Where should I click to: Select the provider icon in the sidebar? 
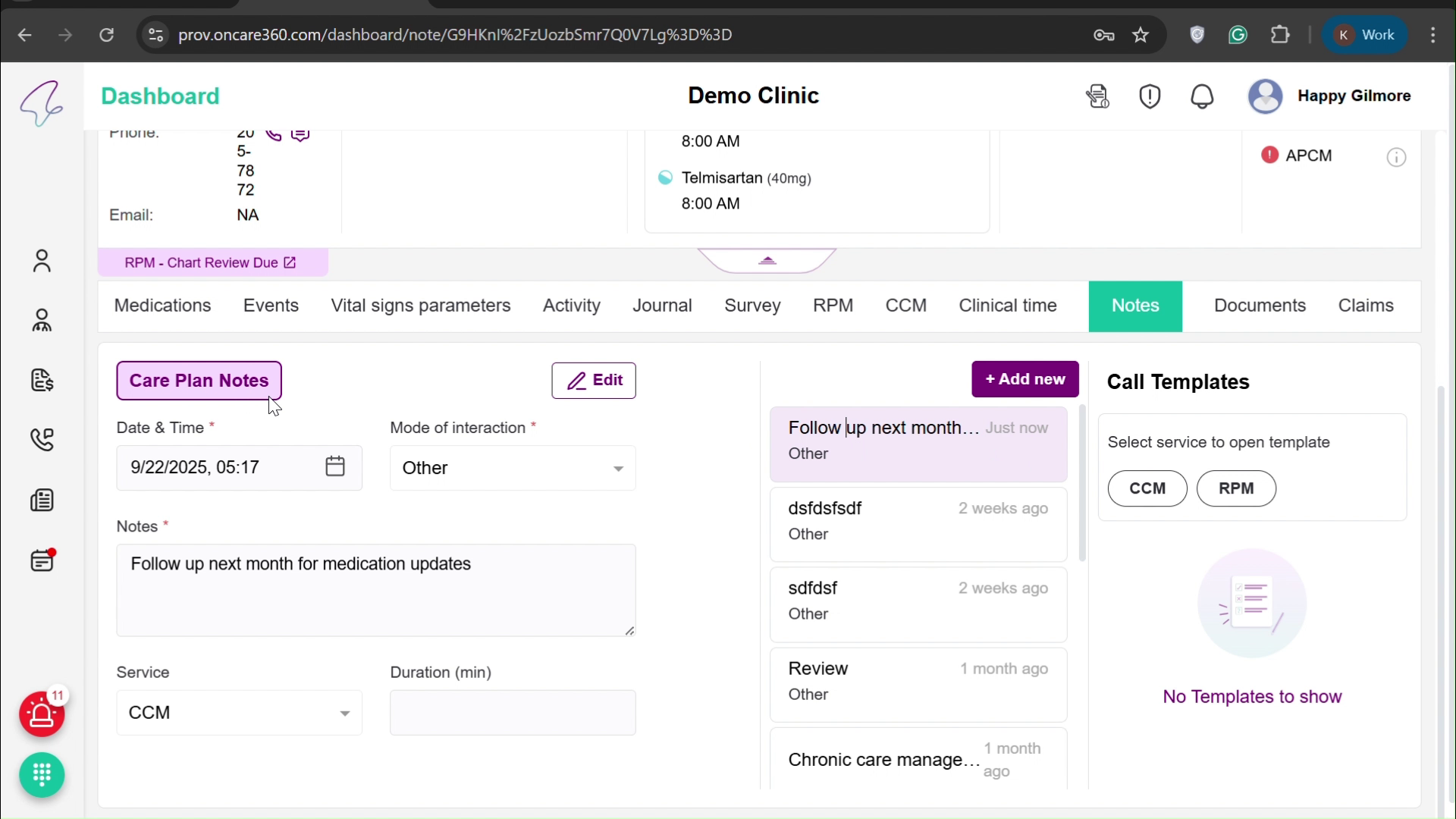tap(42, 320)
